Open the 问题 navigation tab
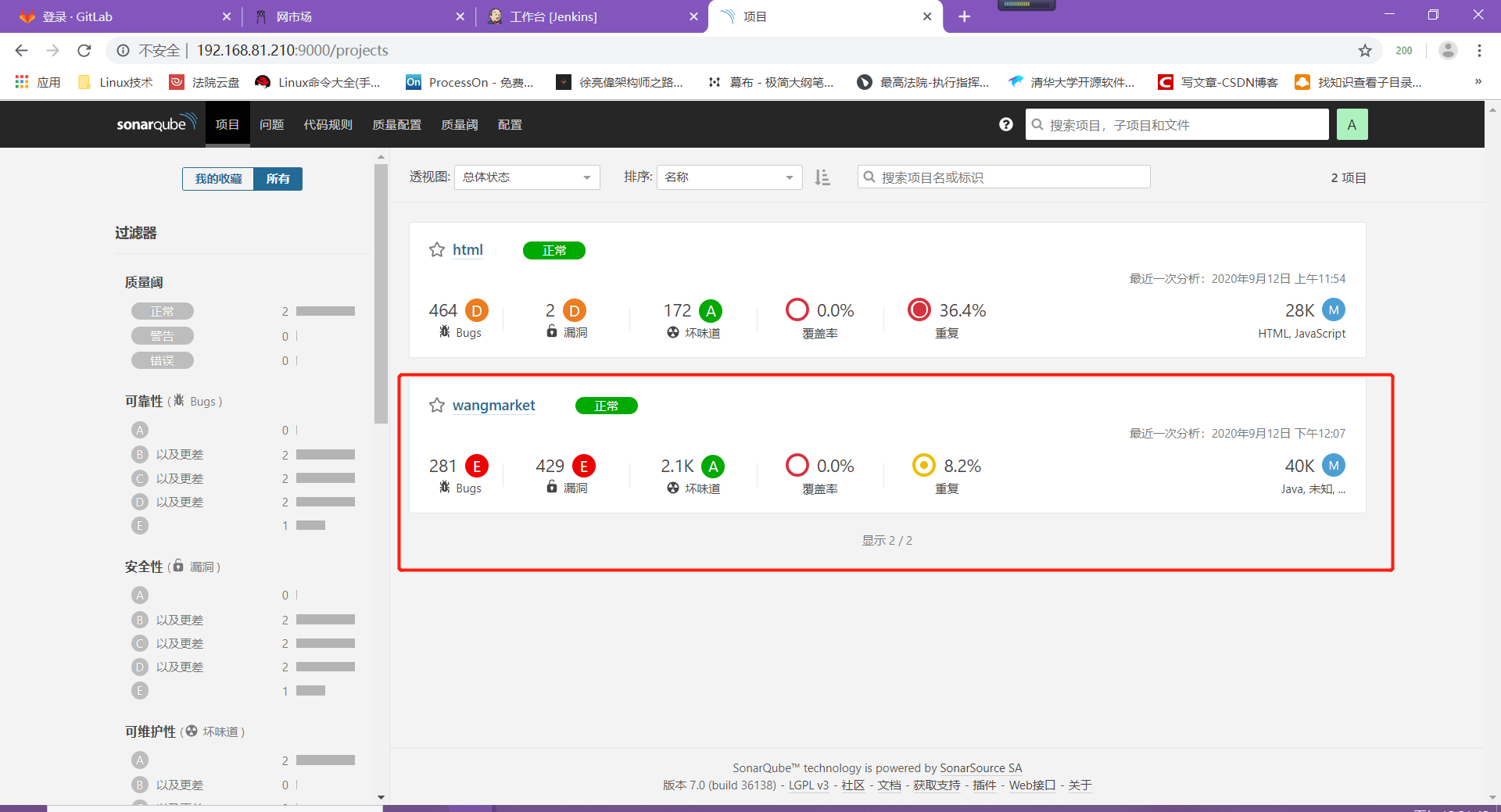 click(x=272, y=124)
